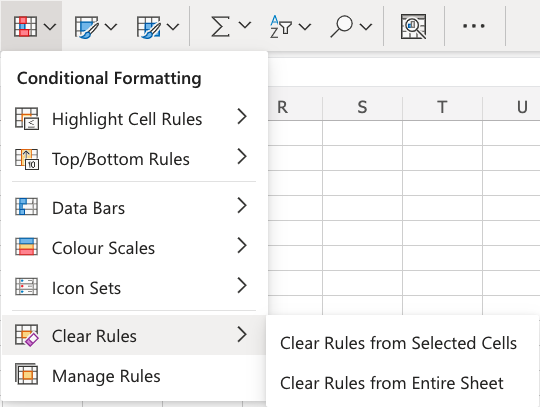Choose Clear Rules from Selected Cells
540x407 pixels.
point(398,343)
